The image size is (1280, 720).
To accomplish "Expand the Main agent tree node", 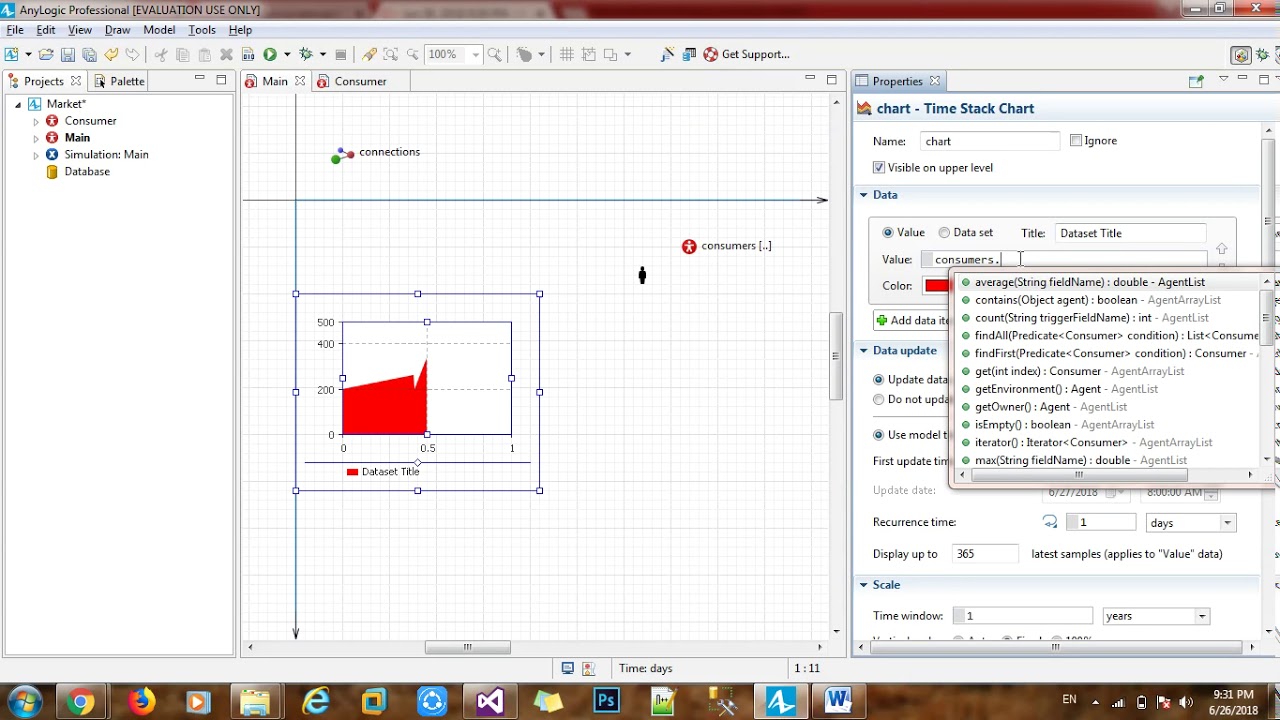I will pyautogui.click(x=36, y=139).
